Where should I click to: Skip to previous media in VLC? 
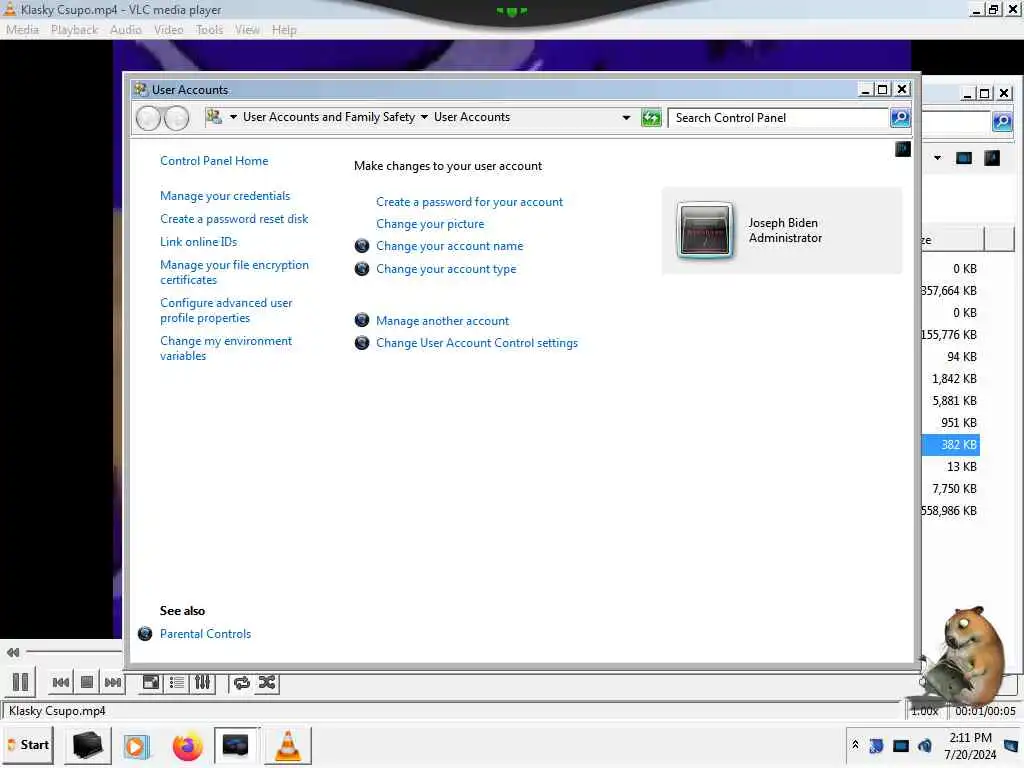tap(61, 682)
